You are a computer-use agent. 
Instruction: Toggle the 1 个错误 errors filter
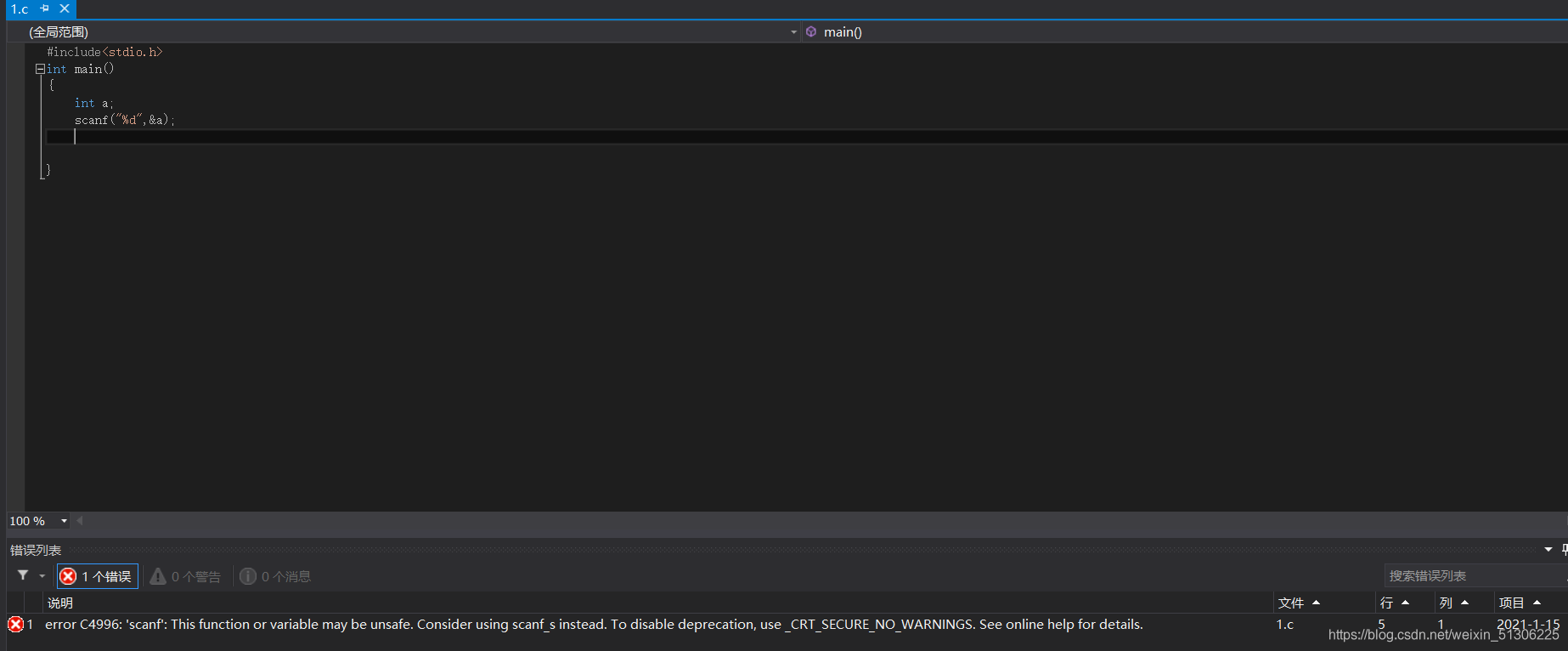coord(97,576)
